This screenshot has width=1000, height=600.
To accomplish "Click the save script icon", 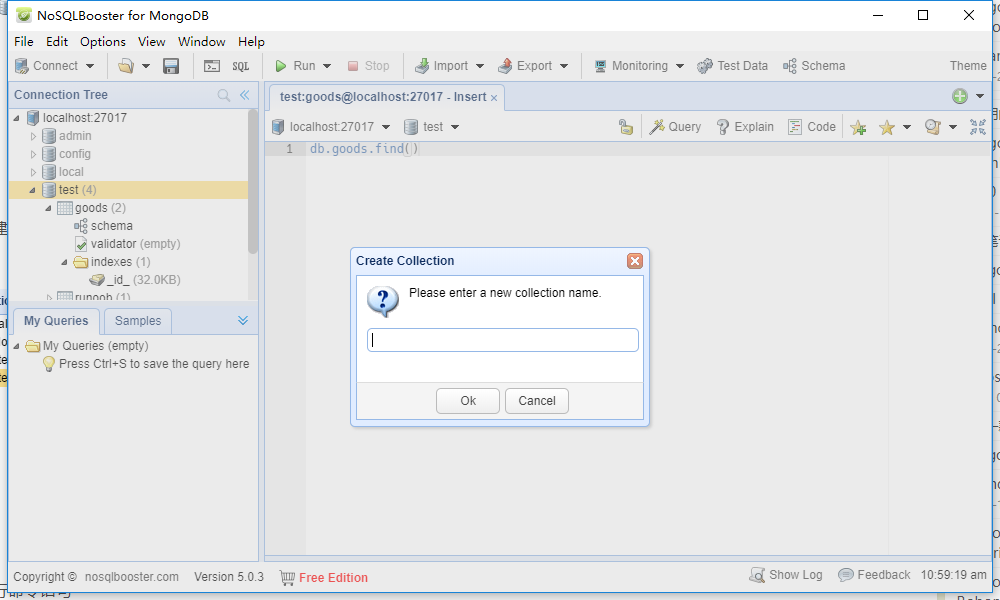I will point(171,66).
